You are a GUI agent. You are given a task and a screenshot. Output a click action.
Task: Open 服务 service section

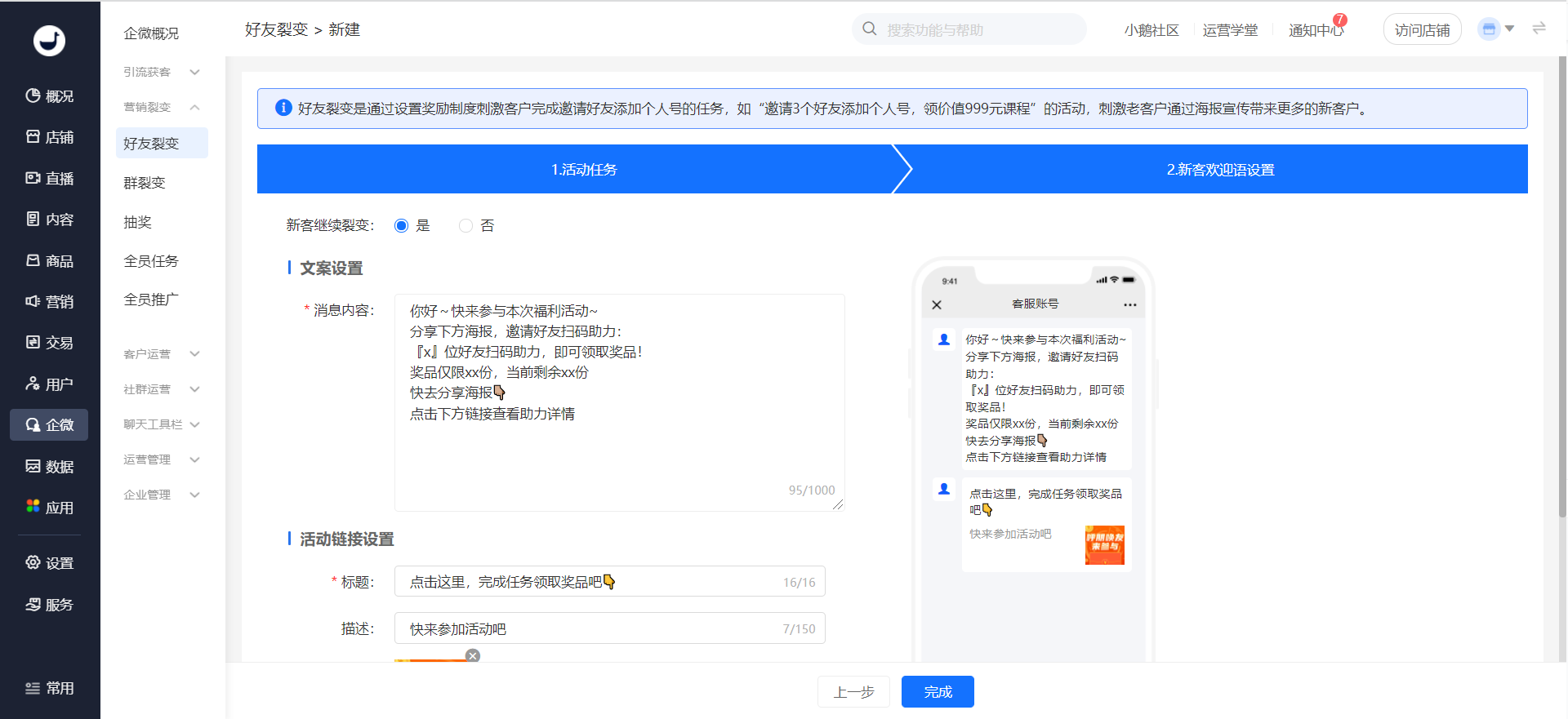pyautogui.click(x=49, y=604)
